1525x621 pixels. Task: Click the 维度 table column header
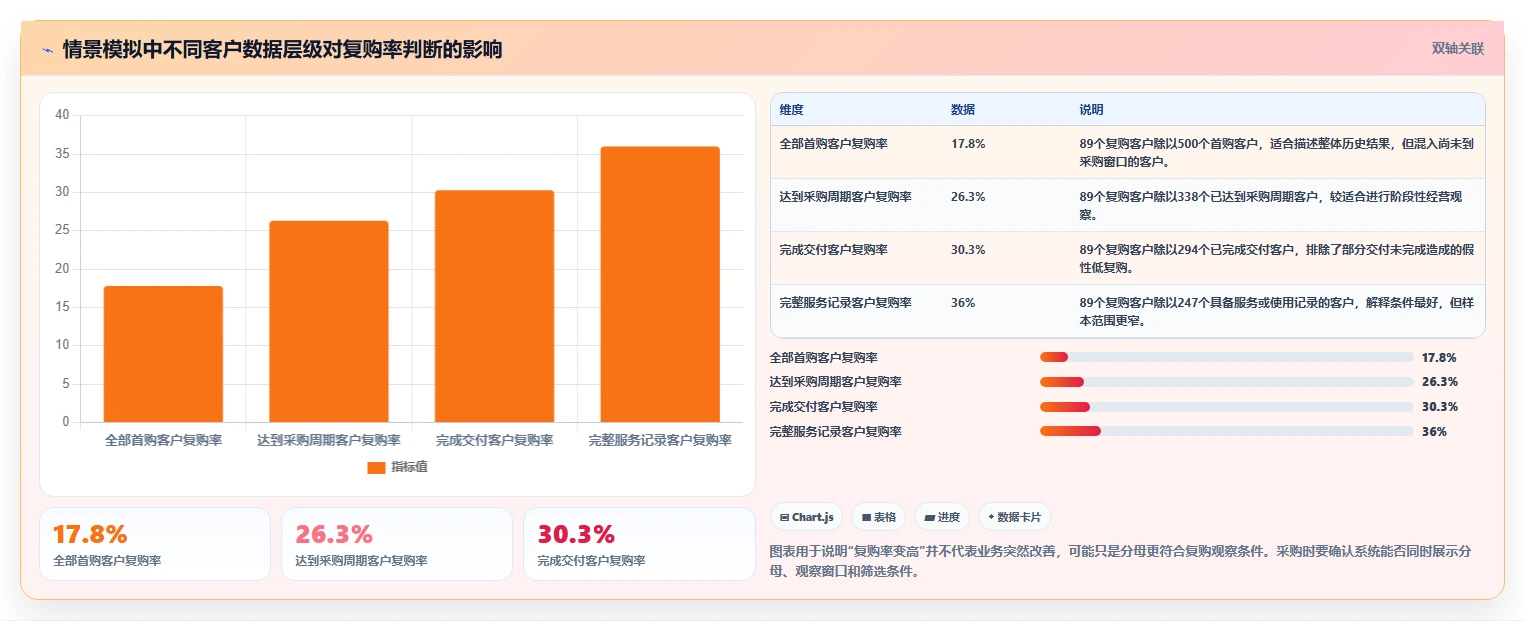click(x=791, y=110)
